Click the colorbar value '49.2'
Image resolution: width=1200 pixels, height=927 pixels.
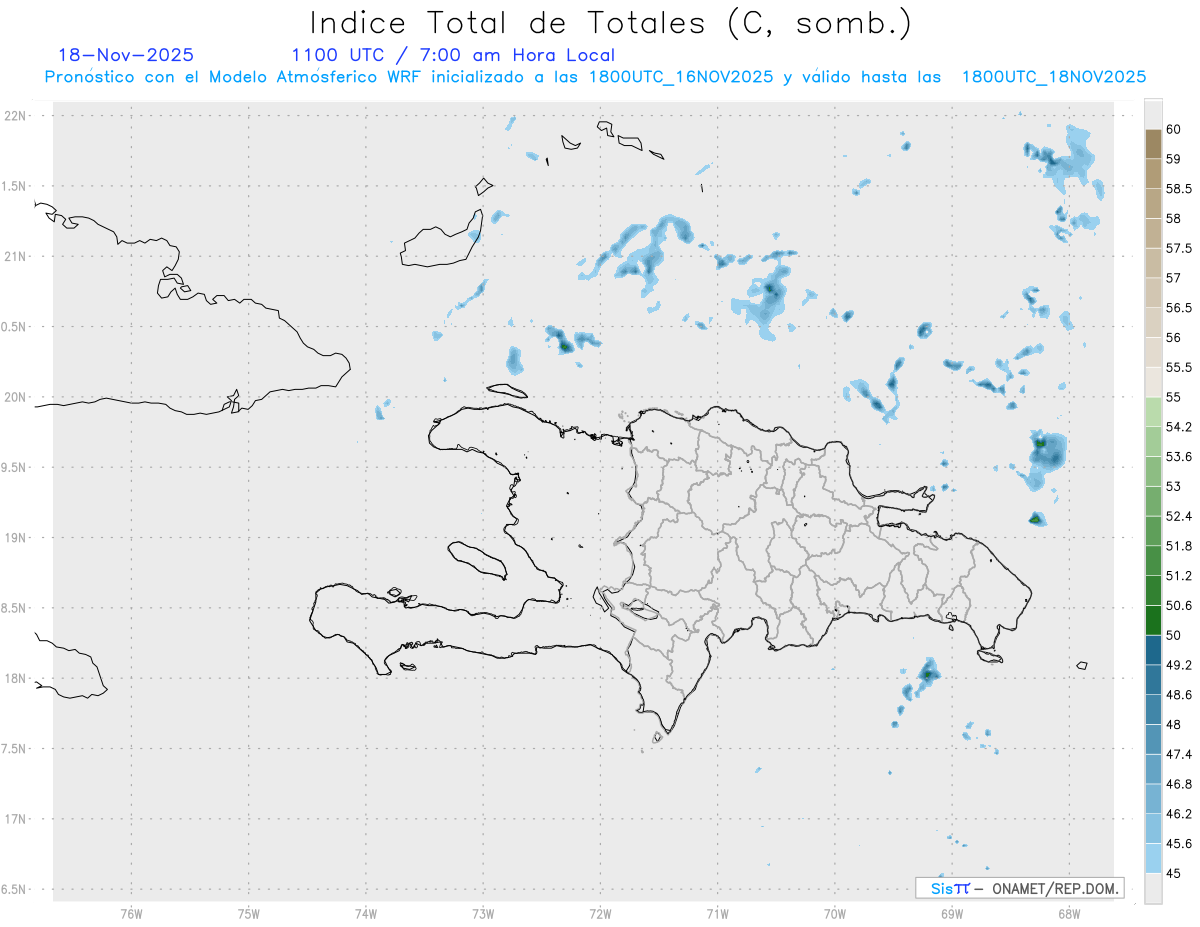pyautogui.click(x=1179, y=665)
